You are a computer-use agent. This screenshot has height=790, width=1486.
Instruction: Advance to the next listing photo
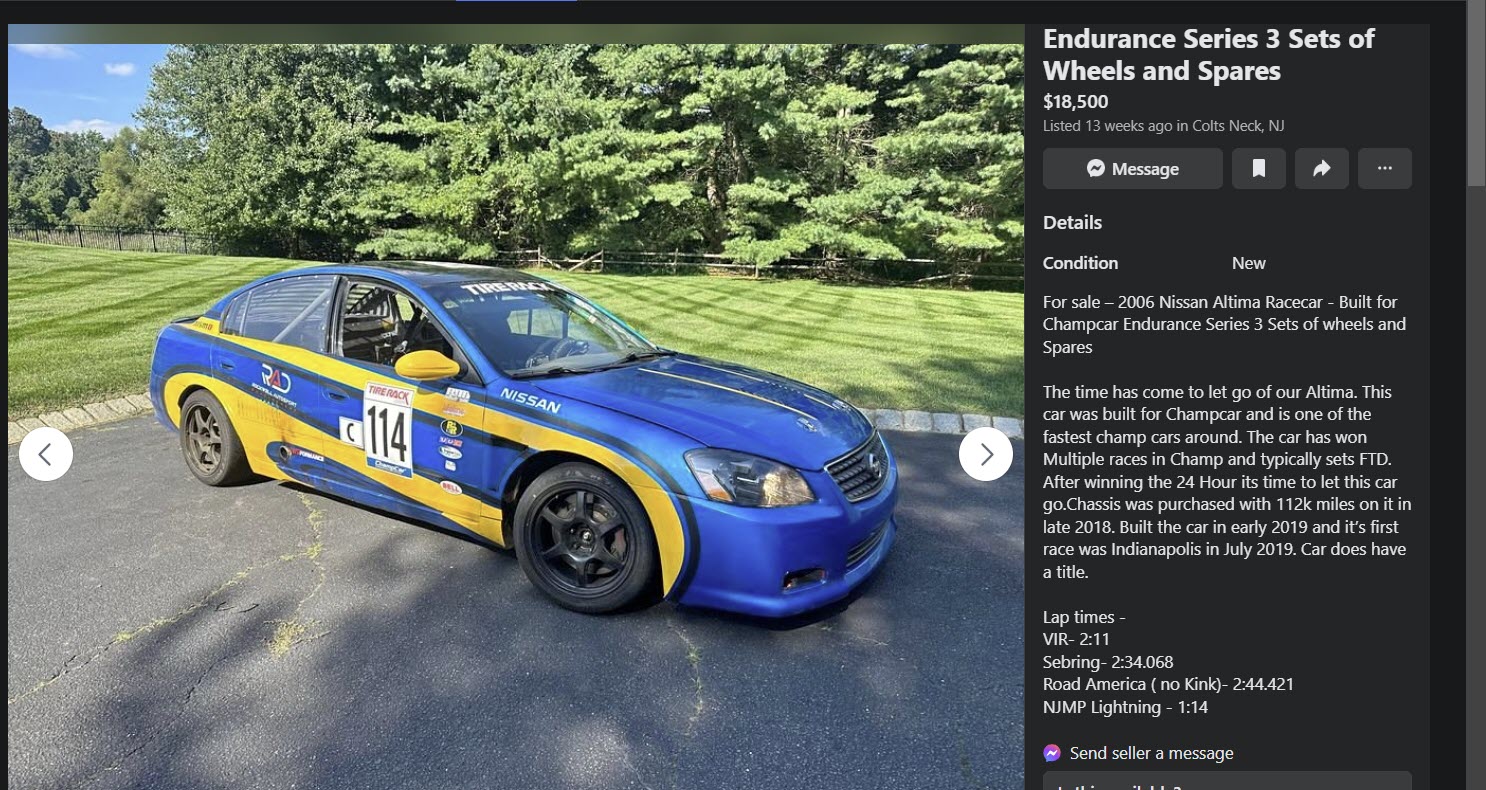pyautogui.click(x=986, y=454)
